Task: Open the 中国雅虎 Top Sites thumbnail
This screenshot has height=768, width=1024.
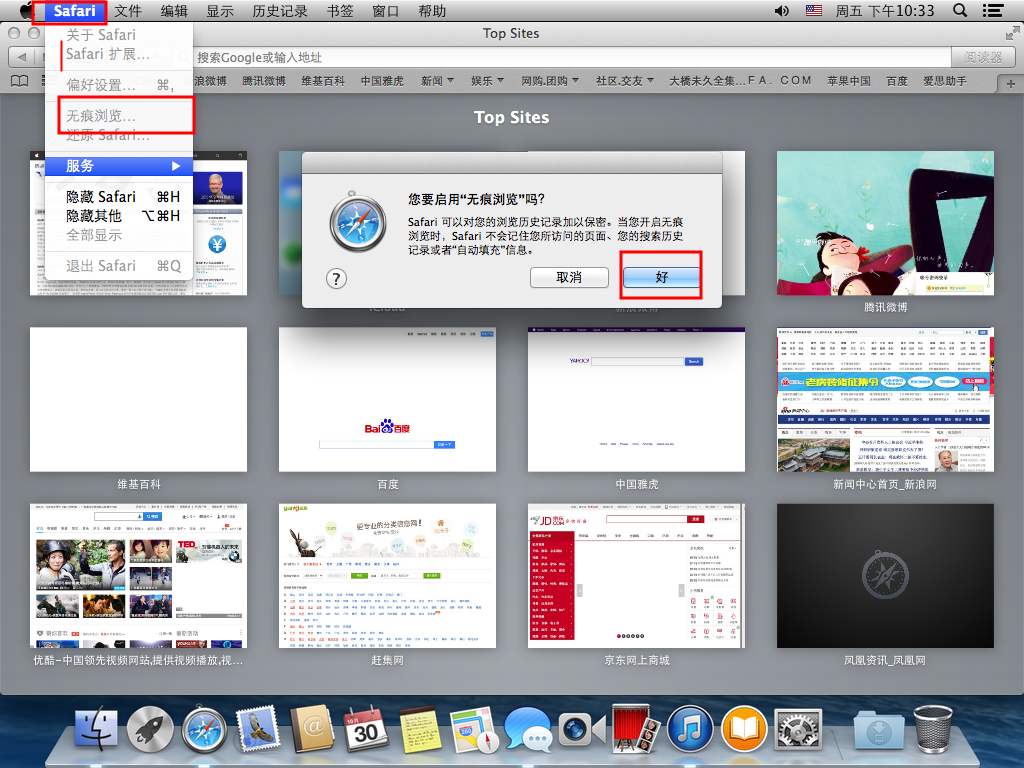Action: 636,400
